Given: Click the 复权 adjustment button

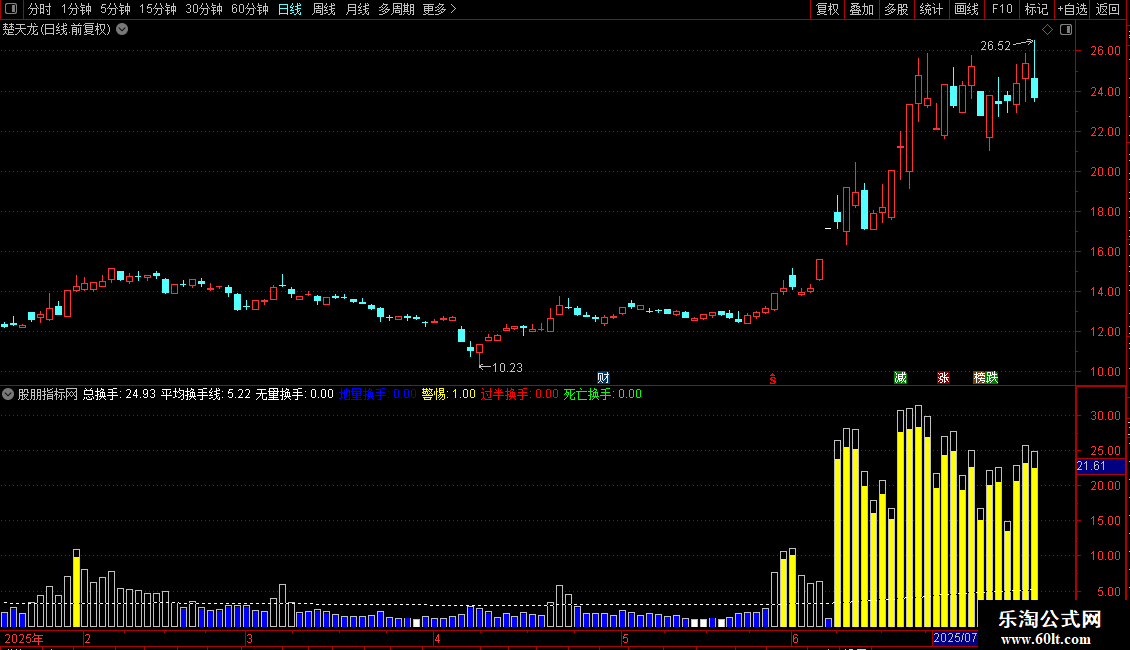Looking at the screenshot, I should 827,9.
